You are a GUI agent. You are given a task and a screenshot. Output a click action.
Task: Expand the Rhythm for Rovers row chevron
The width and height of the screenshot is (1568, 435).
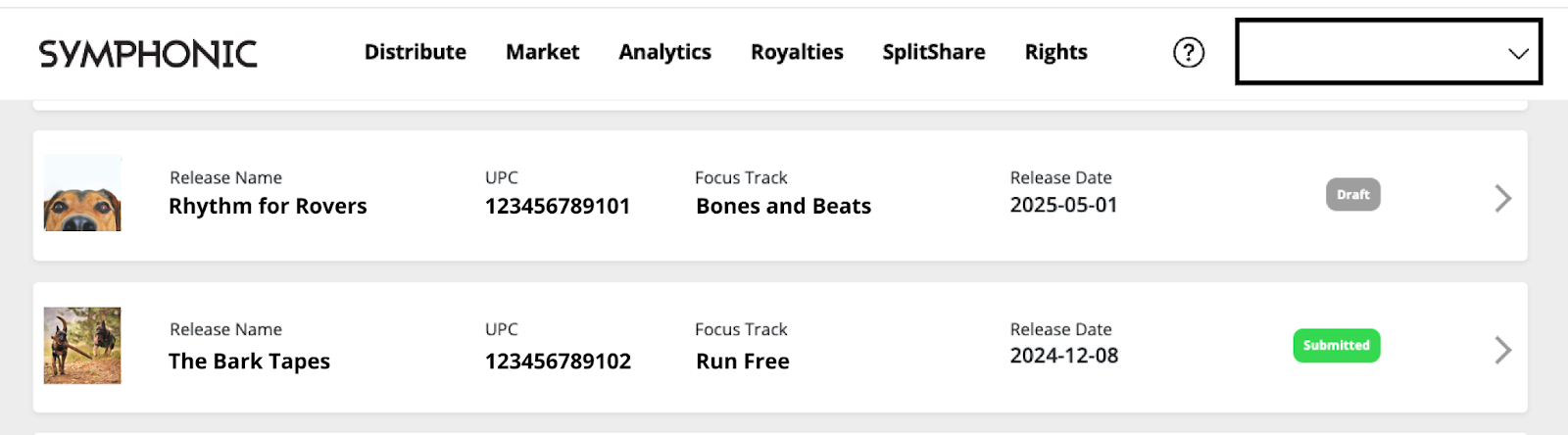[x=1502, y=198]
